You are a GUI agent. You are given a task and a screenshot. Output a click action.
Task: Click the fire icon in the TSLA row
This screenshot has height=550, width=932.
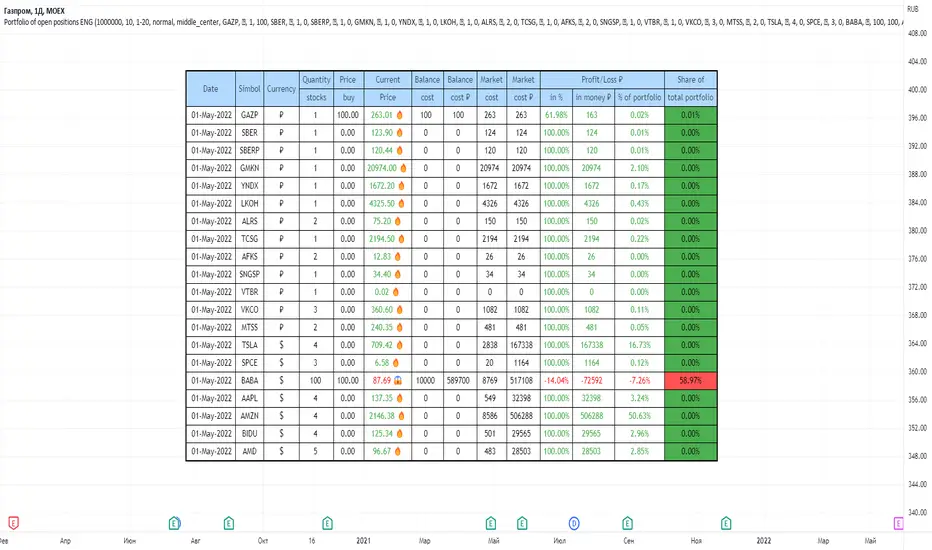coord(399,345)
